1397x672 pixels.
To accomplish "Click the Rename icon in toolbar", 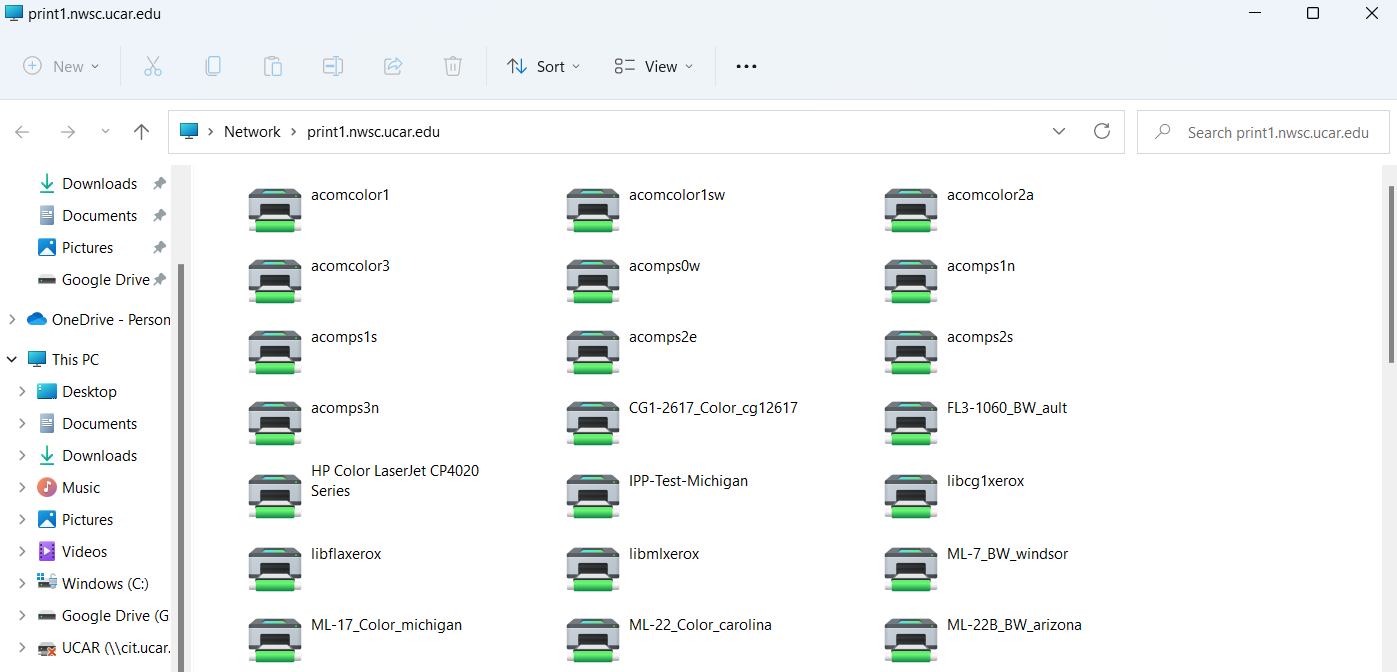I will pos(333,66).
